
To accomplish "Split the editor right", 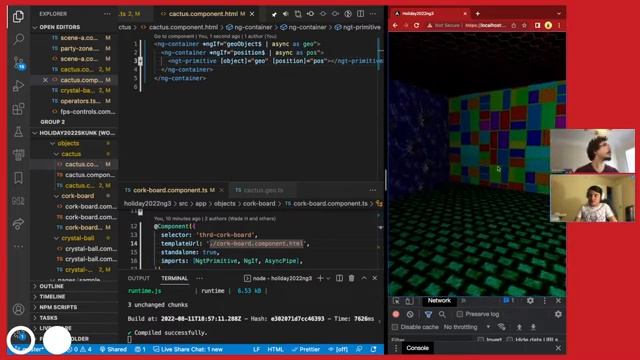I will tap(360, 13).
